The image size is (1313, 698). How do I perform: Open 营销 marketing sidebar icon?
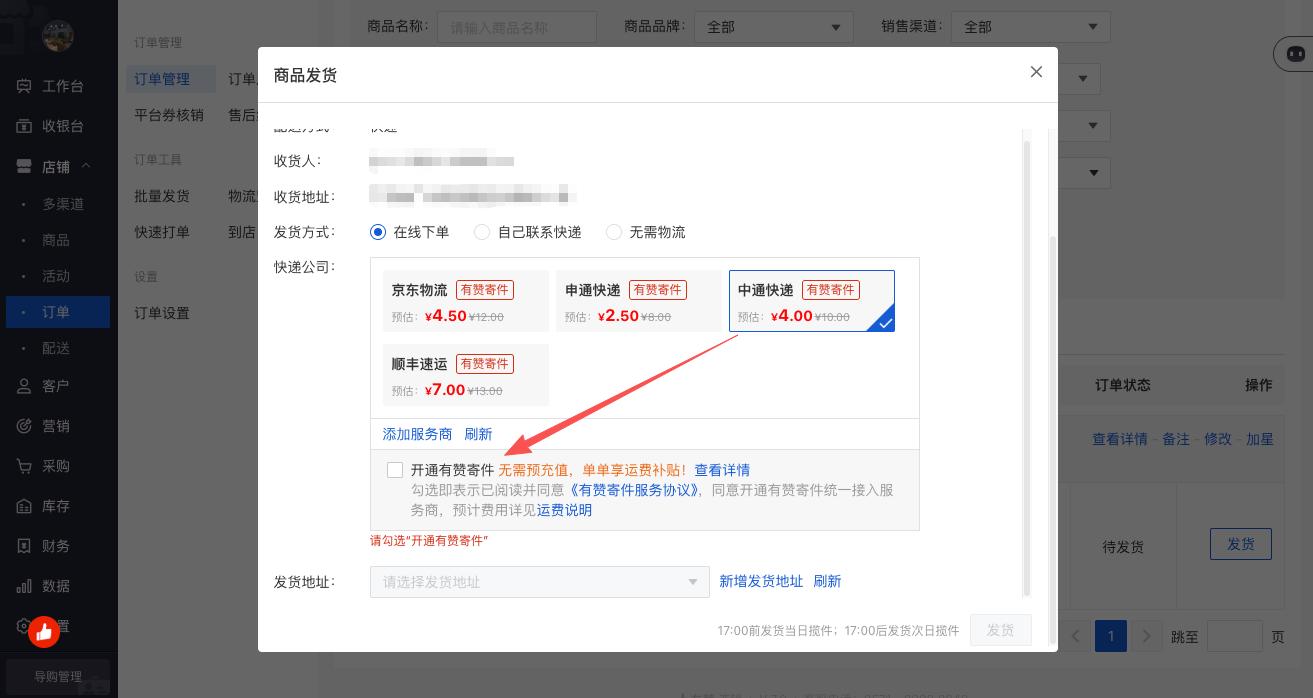24,426
